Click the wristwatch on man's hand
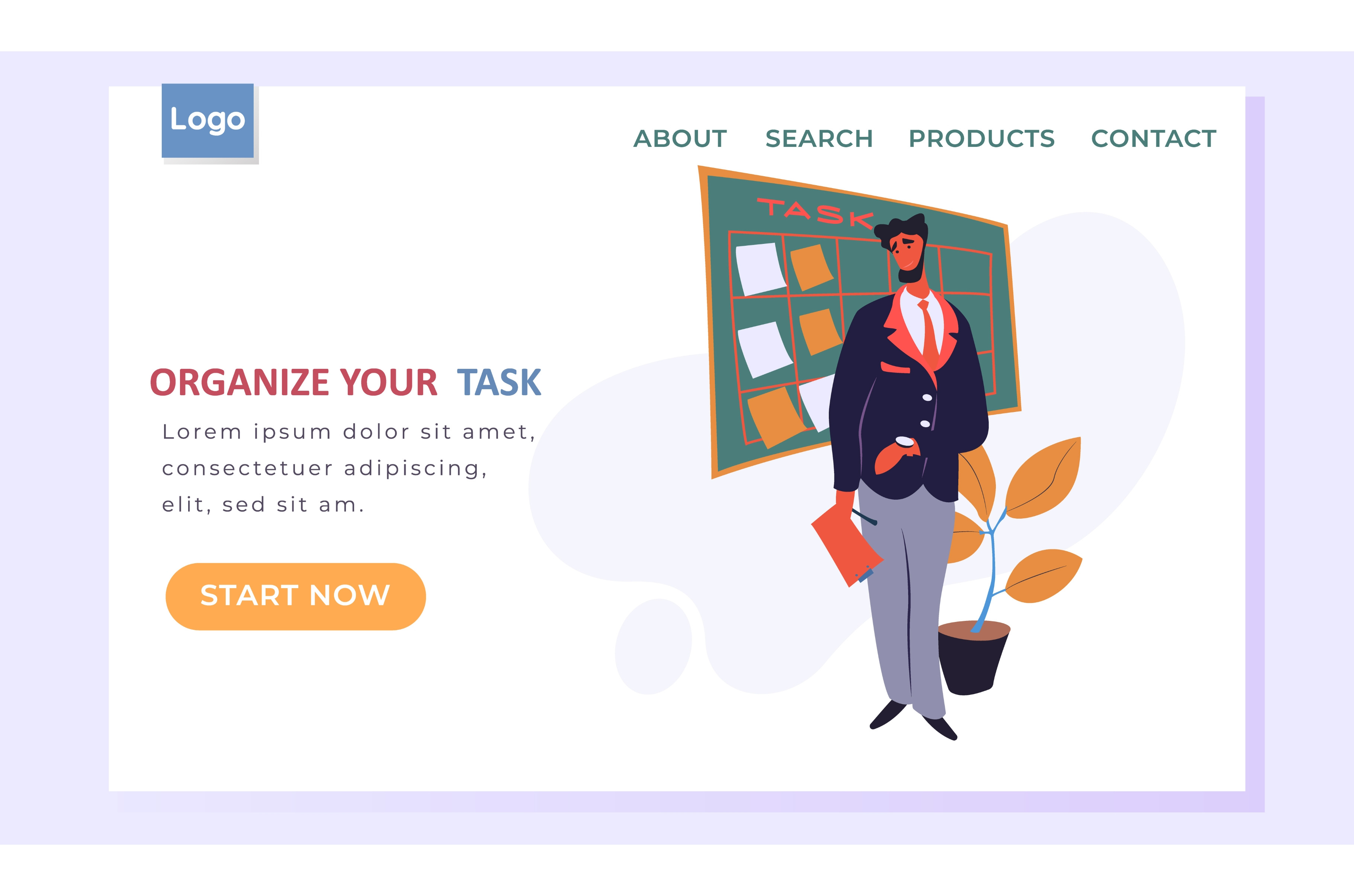1354x896 pixels. (905, 442)
